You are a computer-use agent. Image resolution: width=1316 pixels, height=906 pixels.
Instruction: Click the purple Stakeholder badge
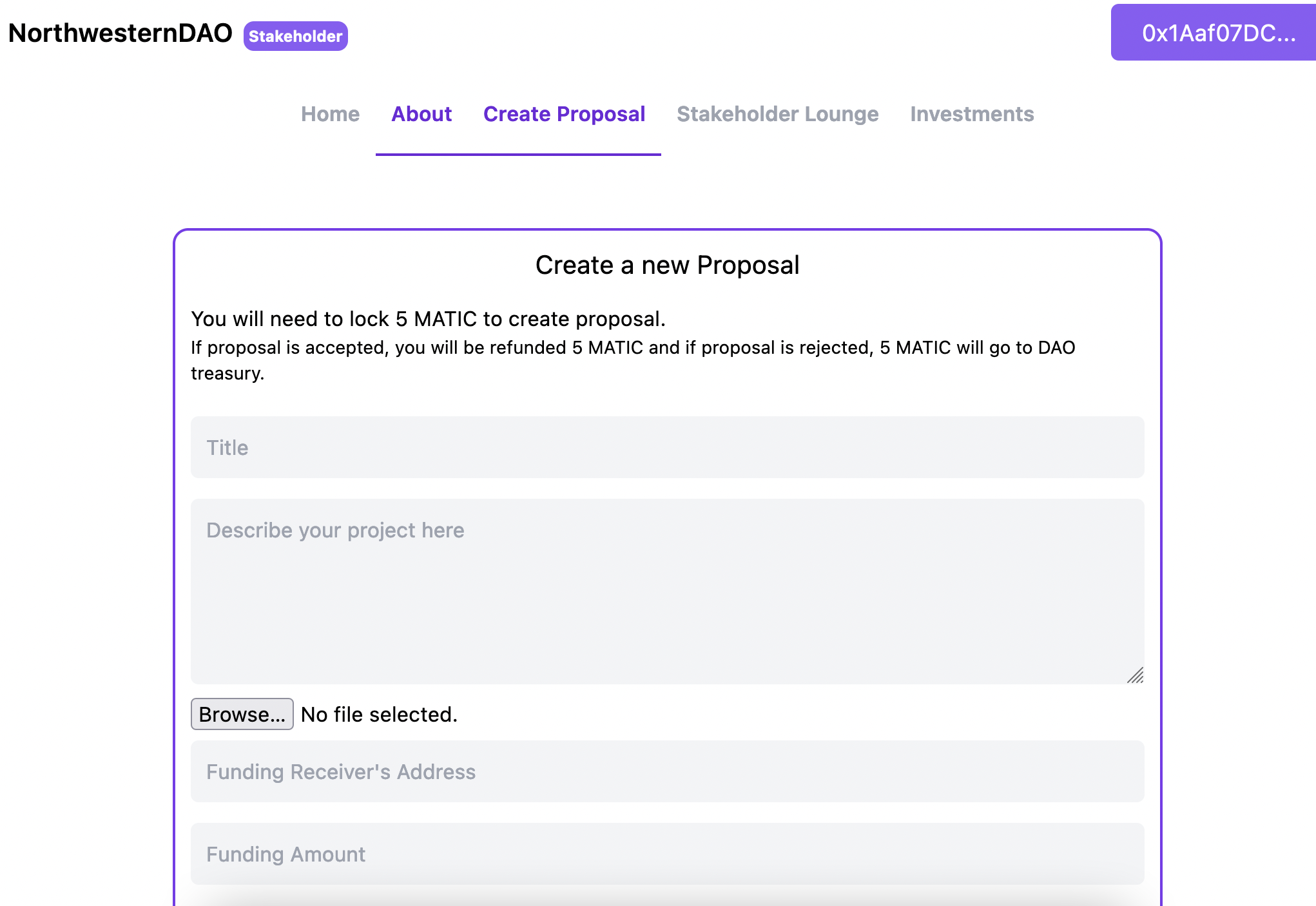pyautogui.click(x=295, y=36)
